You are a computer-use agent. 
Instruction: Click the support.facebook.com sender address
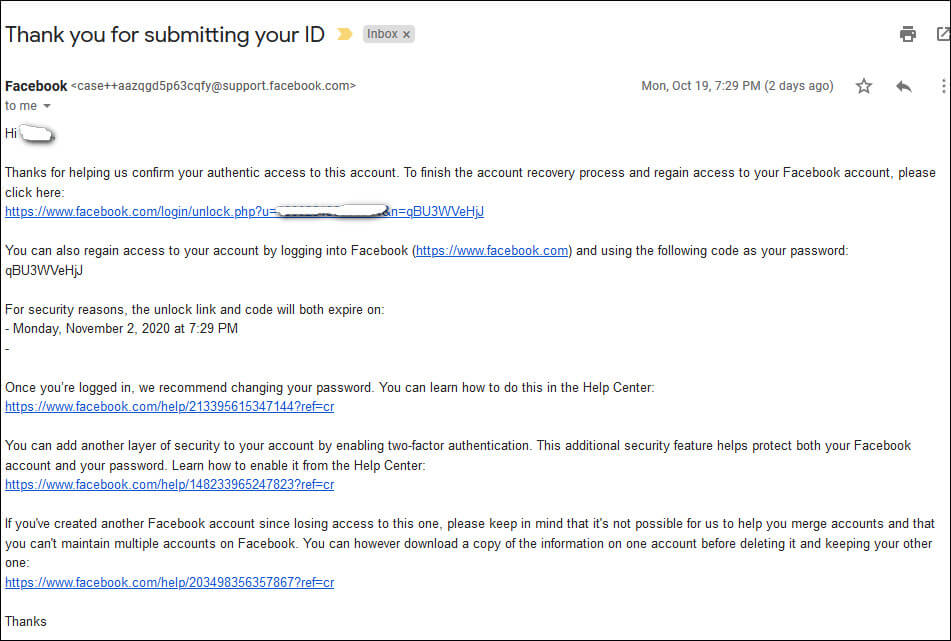(x=213, y=86)
